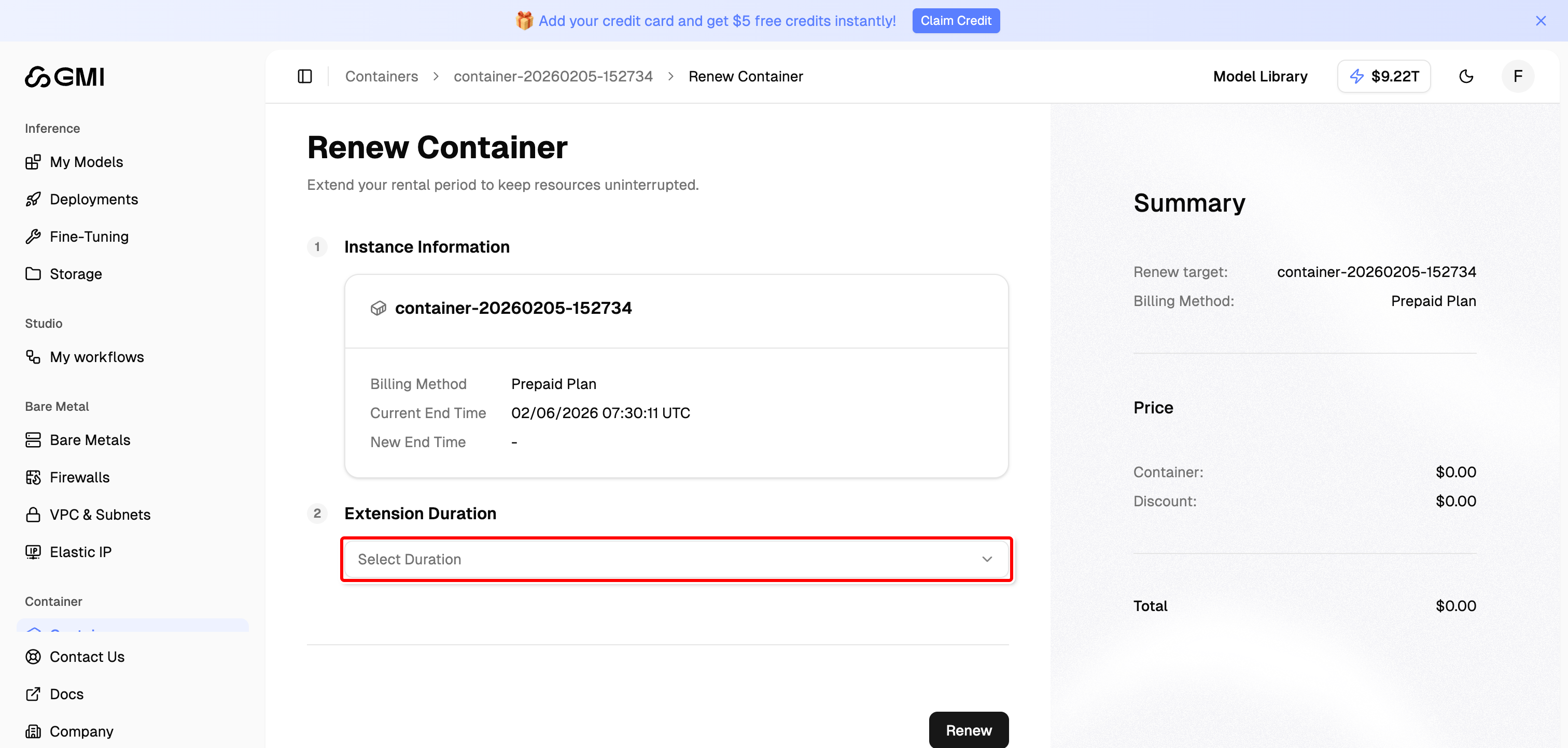Image resolution: width=1568 pixels, height=748 pixels.
Task: Open the Elastic IP section
Action: [80, 552]
